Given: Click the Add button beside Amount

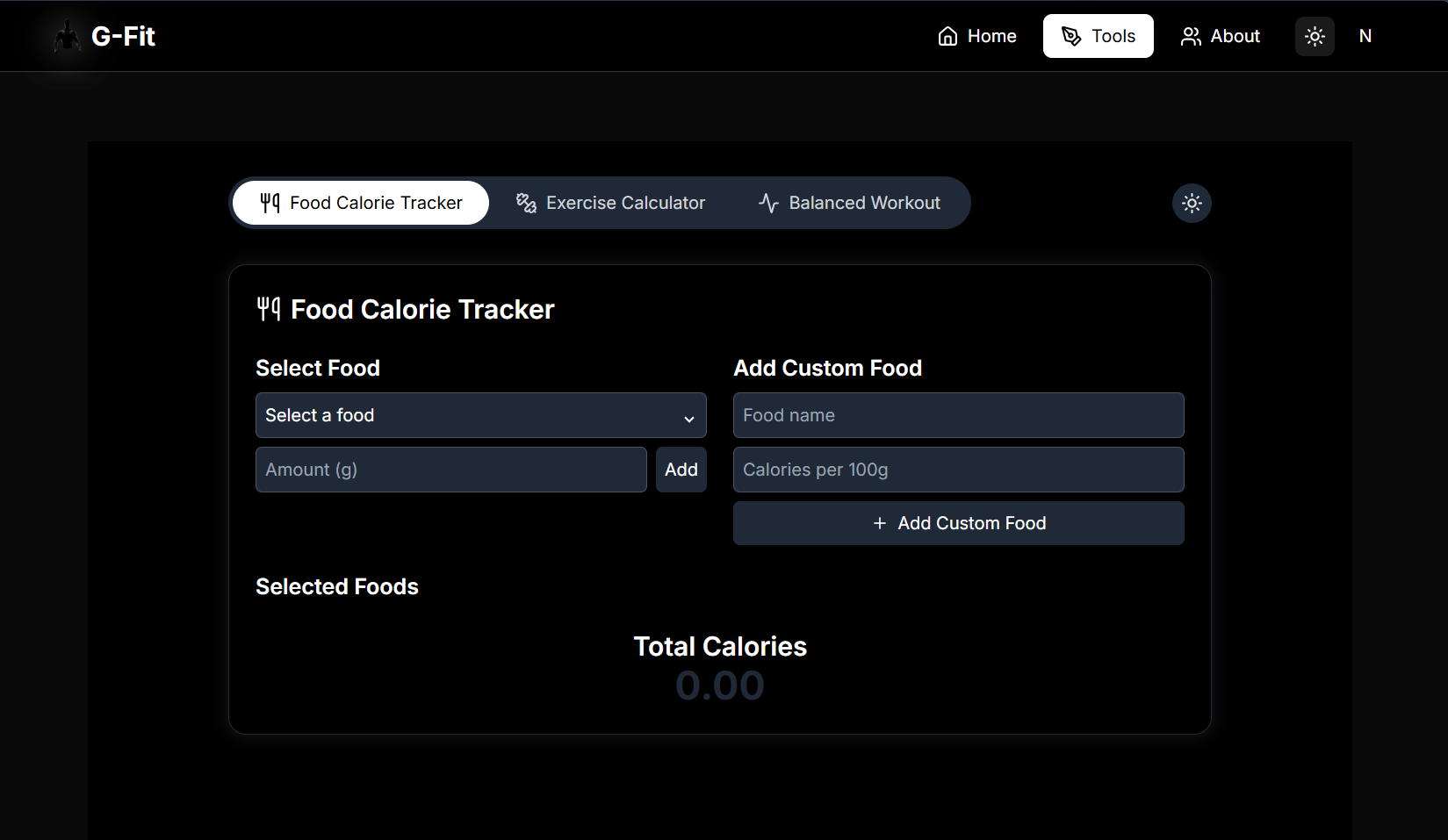Looking at the screenshot, I should coord(681,470).
